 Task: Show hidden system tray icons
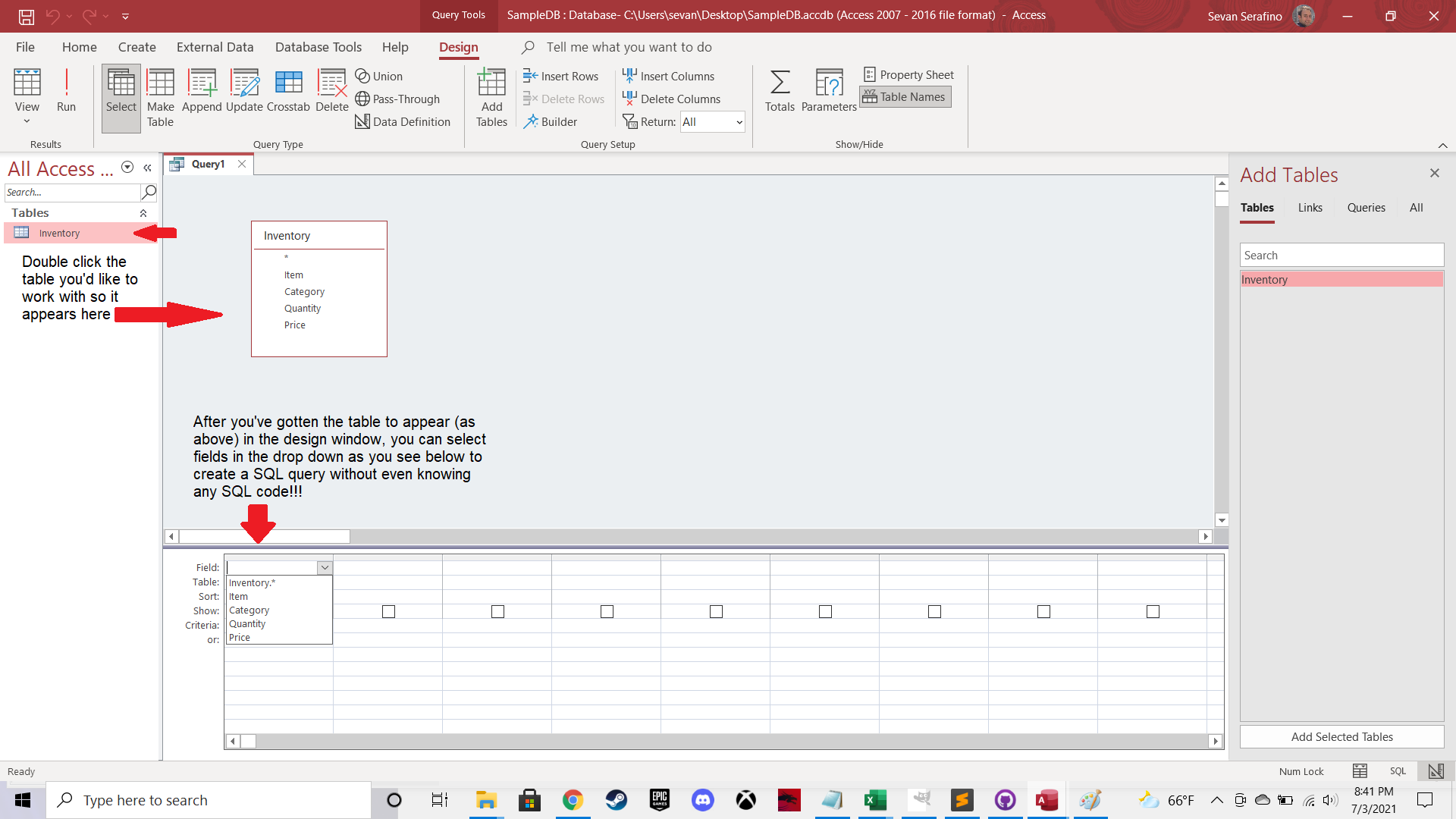pos(1216,800)
